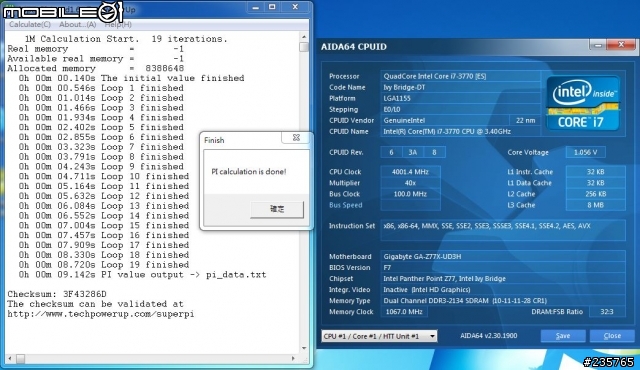Click the CPUID Rev. field '3A'
Screen dimensions: 640x370
(413, 152)
